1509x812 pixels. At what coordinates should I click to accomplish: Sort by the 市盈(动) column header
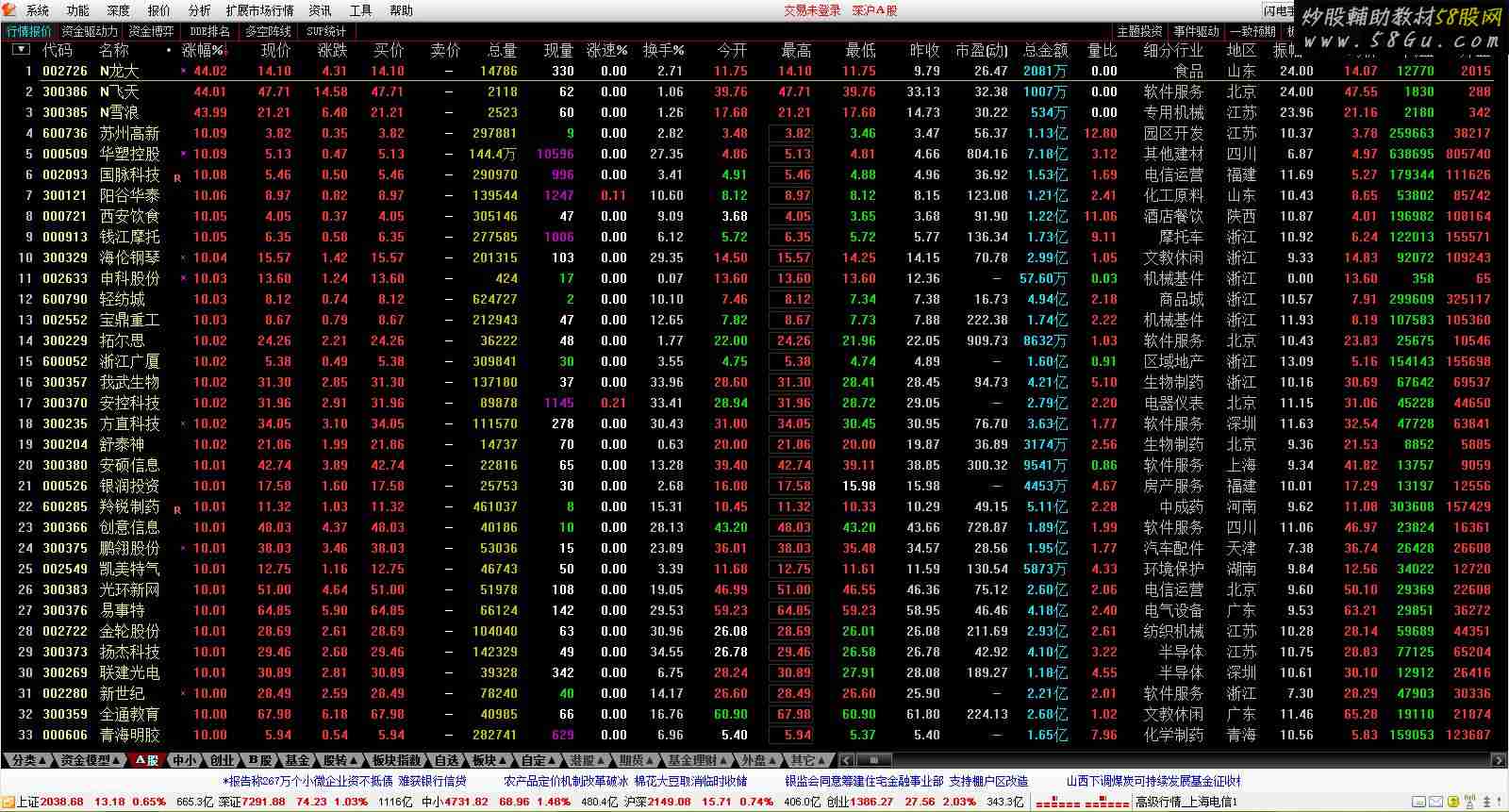tap(981, 50)
